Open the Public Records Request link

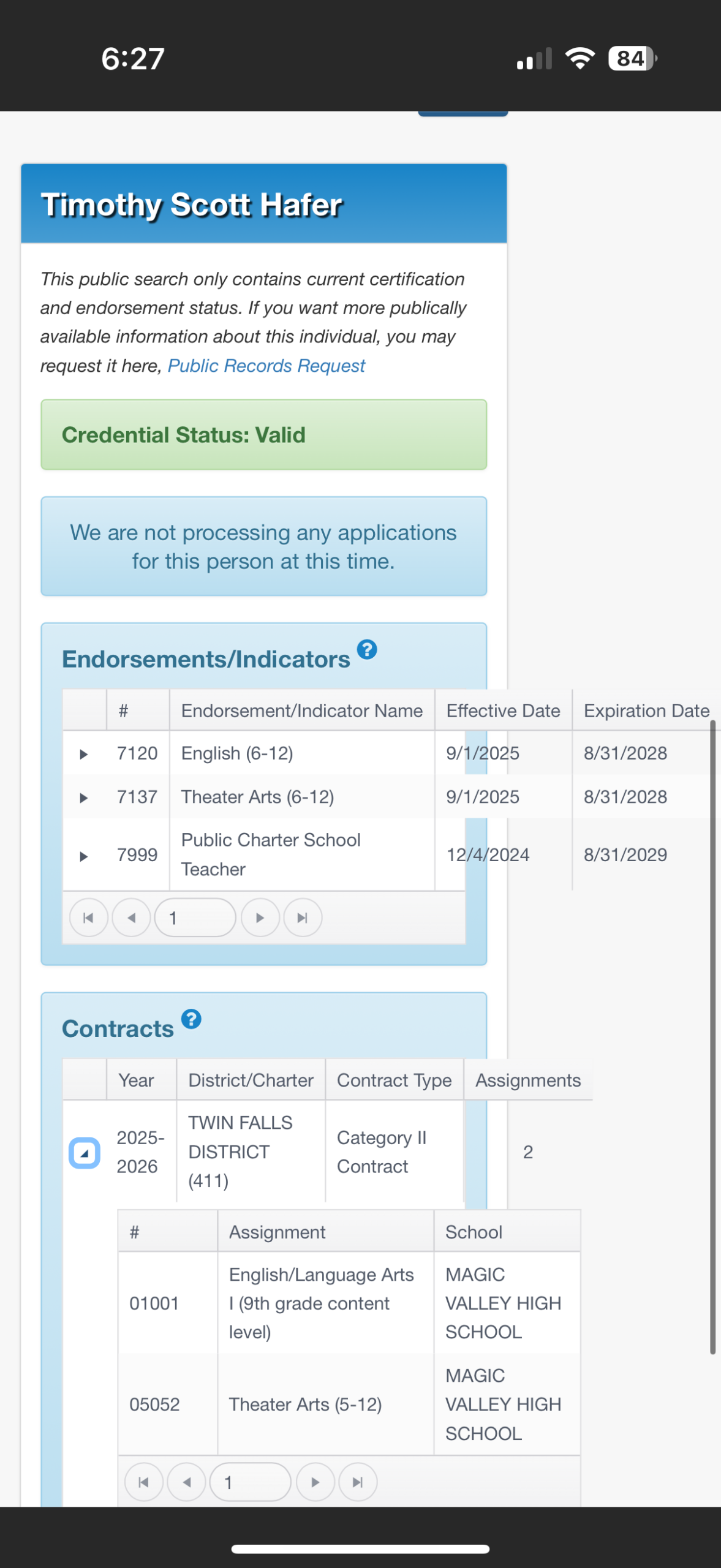click(266, 366)
